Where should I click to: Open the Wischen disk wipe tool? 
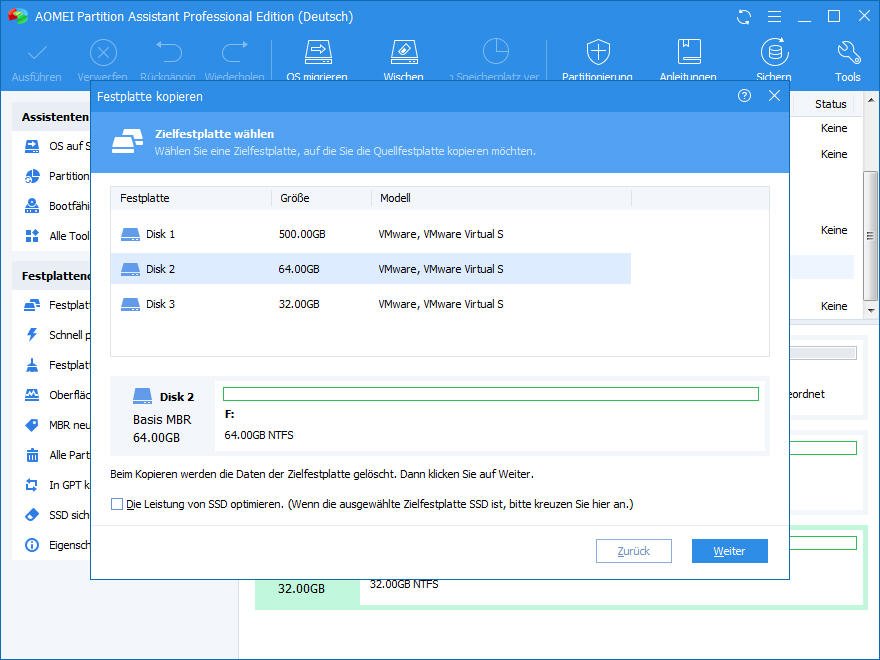403,52
